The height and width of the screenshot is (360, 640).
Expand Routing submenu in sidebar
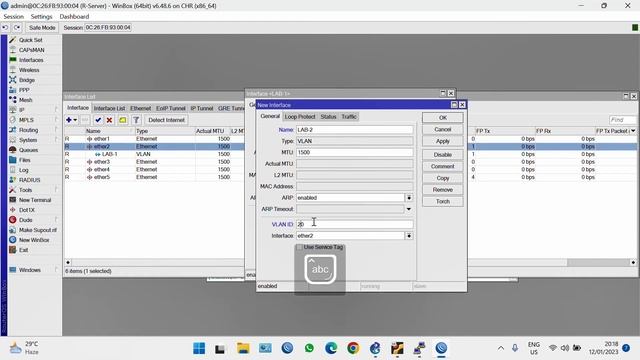(56, 130)
